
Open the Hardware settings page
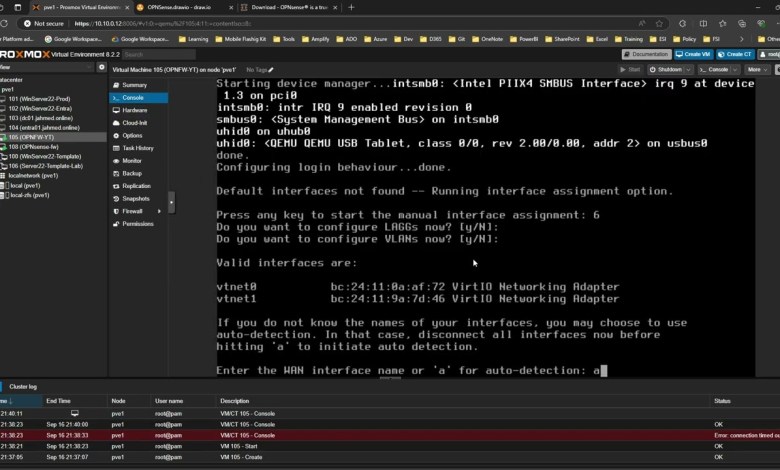tap(134, 110)
